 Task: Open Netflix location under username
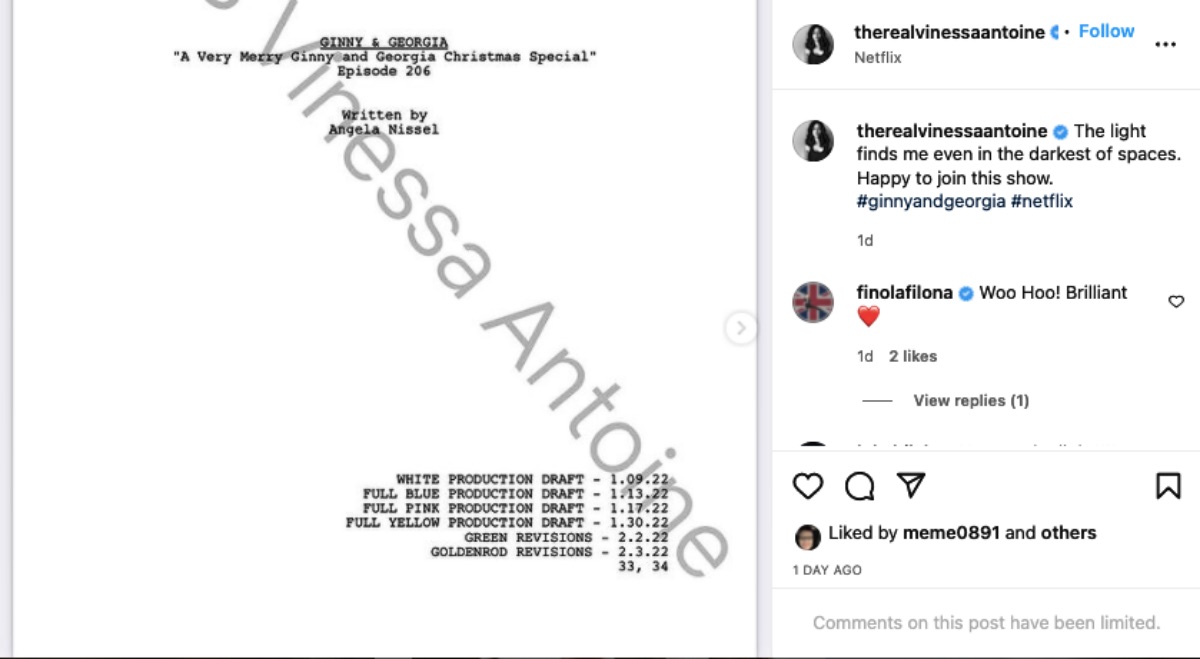tap(878, 58)
